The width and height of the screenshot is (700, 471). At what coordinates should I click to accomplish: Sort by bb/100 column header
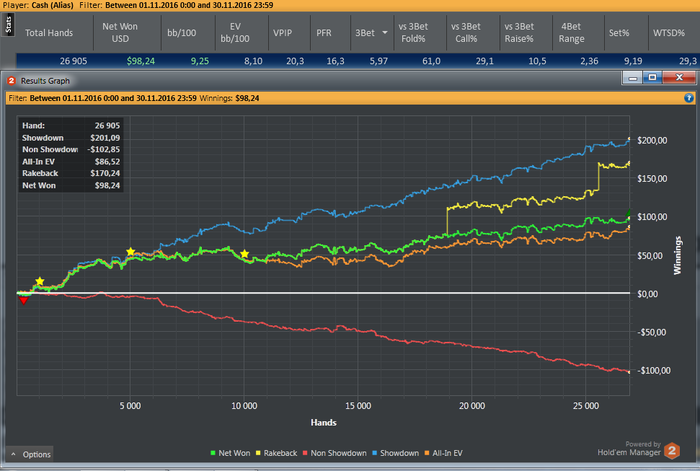click(x=181, y=33)
